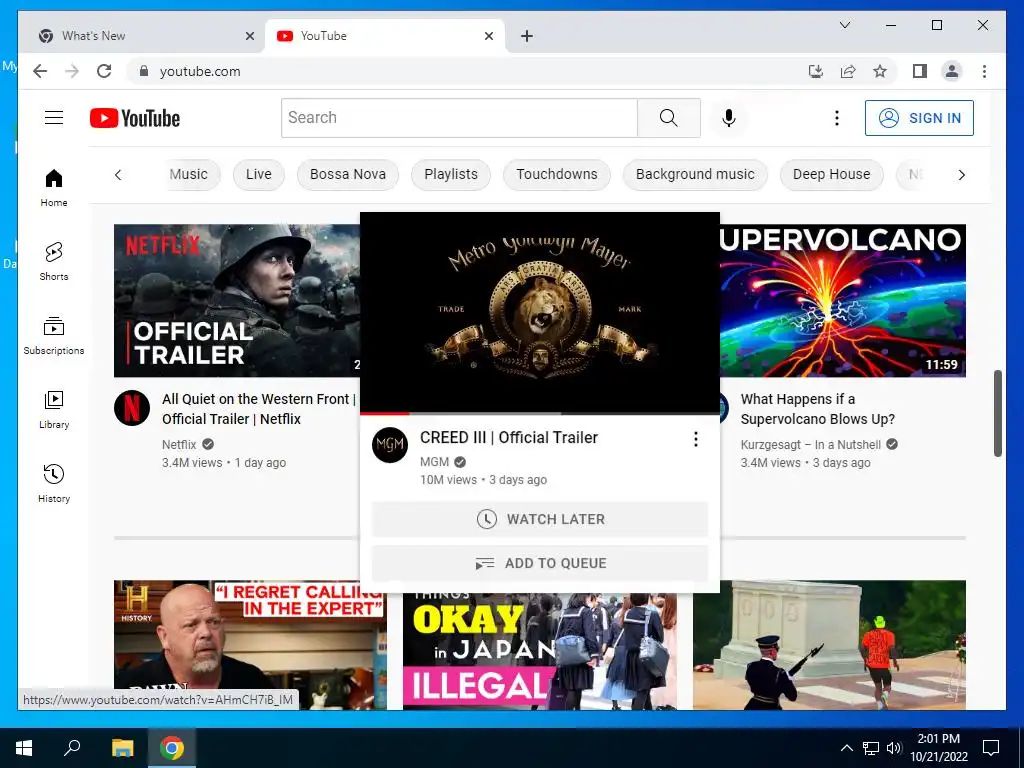Open Supervolcano video thumbnail

coord(843,301)
